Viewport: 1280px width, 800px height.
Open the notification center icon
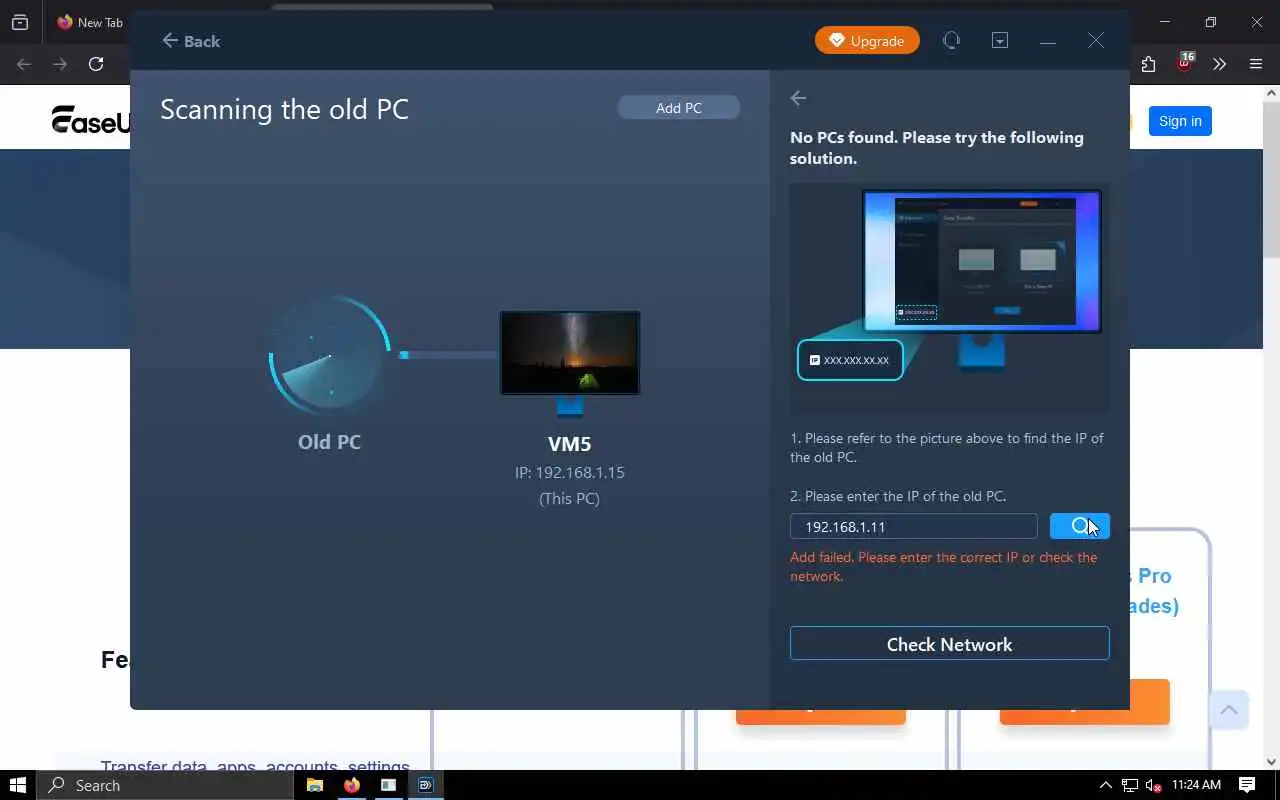pyautogui.click(x=1247, y=785)
